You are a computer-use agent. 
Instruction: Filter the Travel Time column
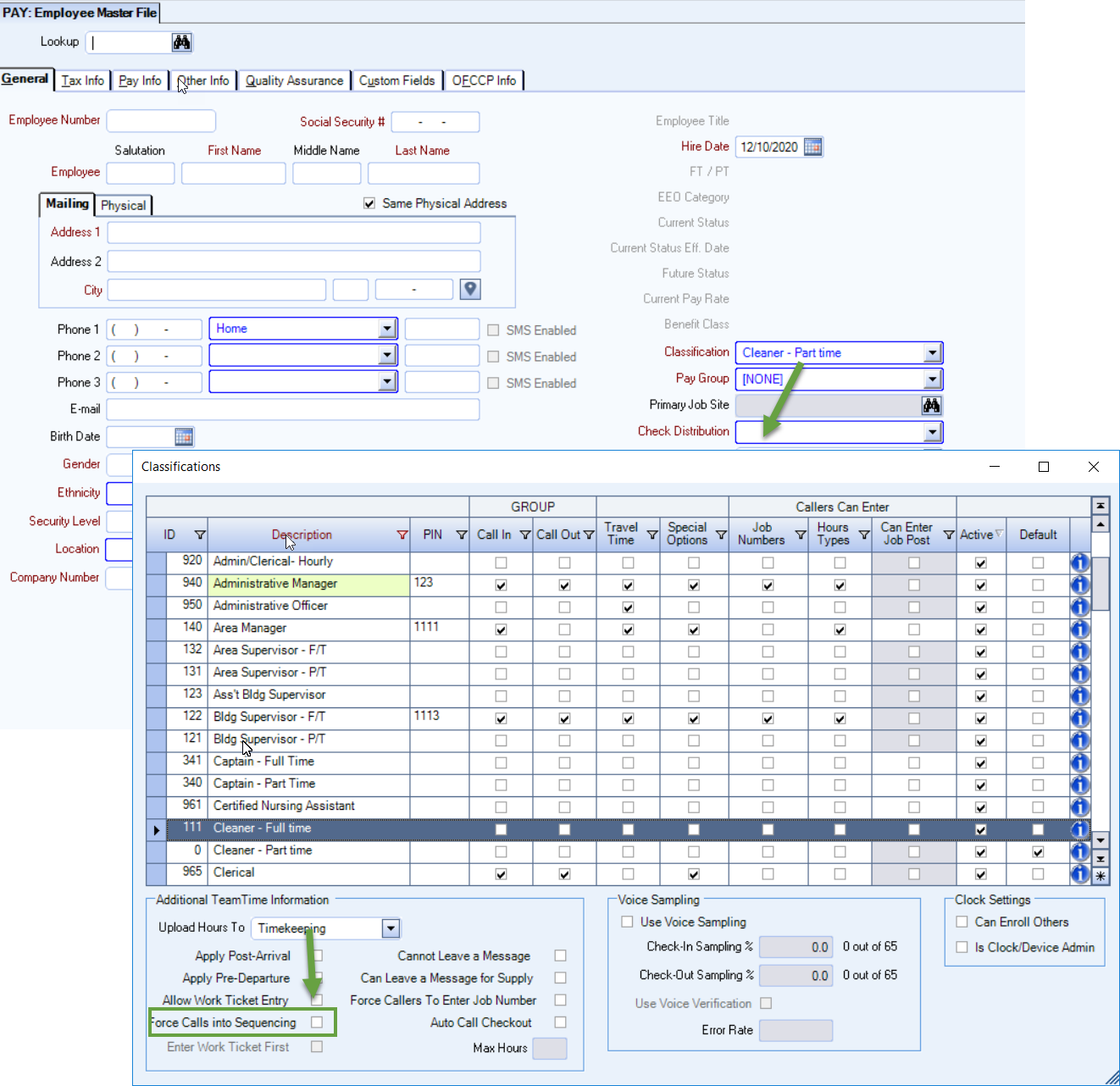point(652,535)
